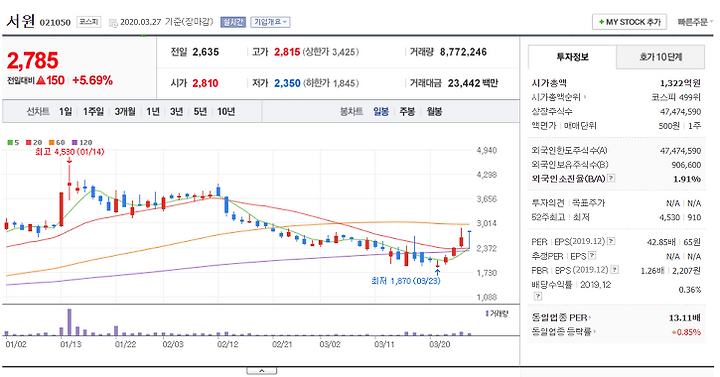Click help icon next to PBR BPS(2019.12)

coord(615,270)
